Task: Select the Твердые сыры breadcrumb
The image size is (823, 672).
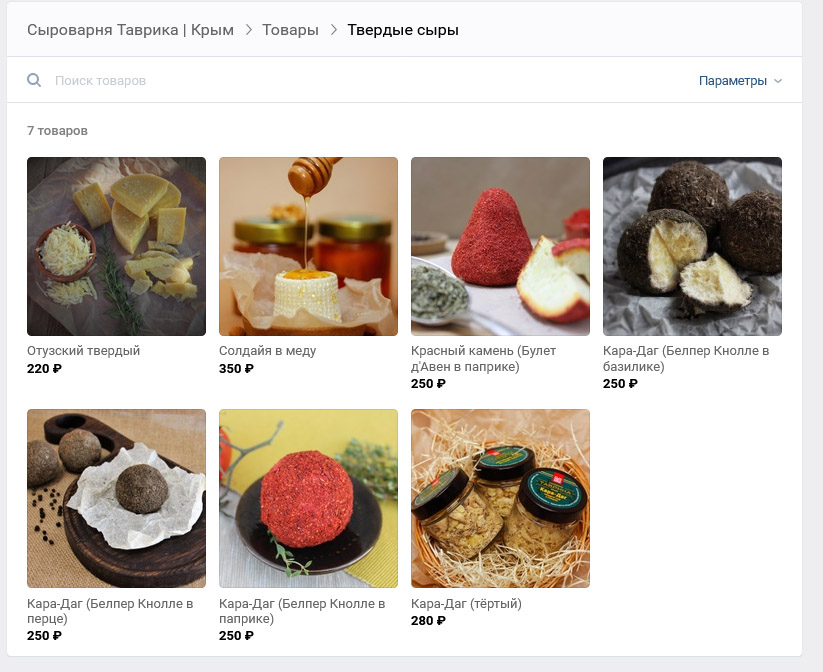Action: click(403, 30)
